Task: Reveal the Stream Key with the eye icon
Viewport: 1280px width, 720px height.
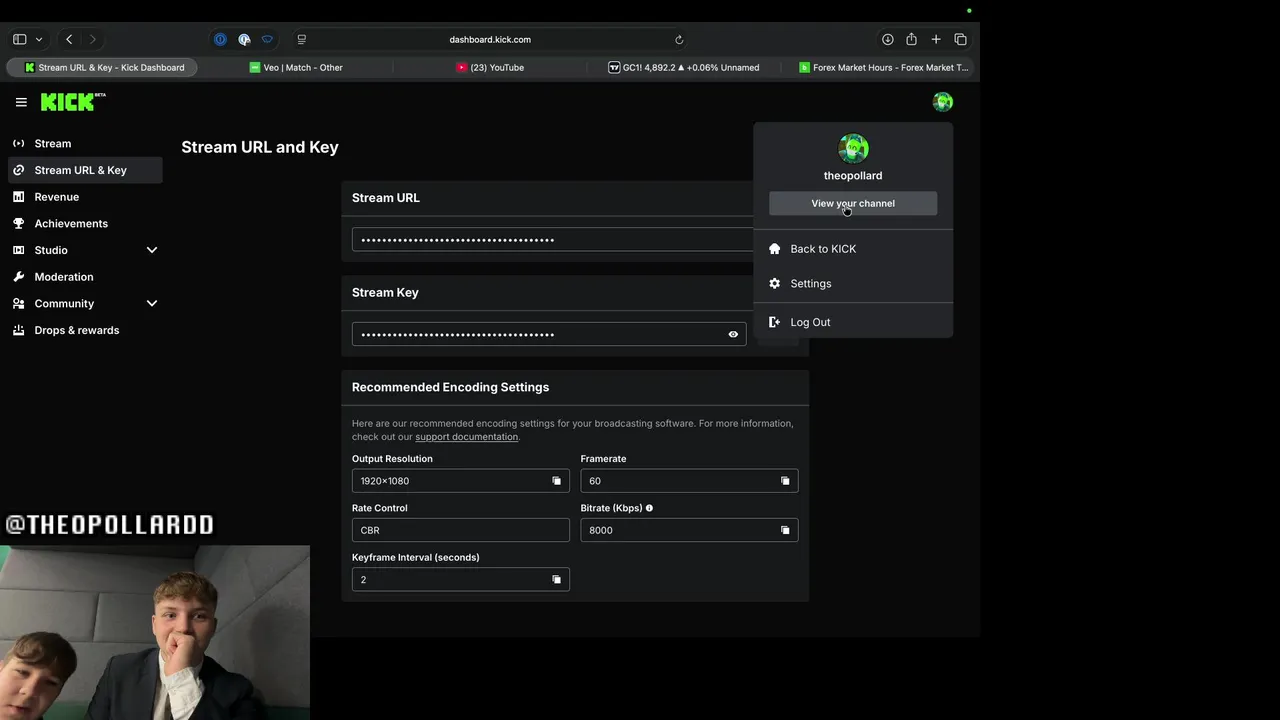Action: [x=733, y=335]
